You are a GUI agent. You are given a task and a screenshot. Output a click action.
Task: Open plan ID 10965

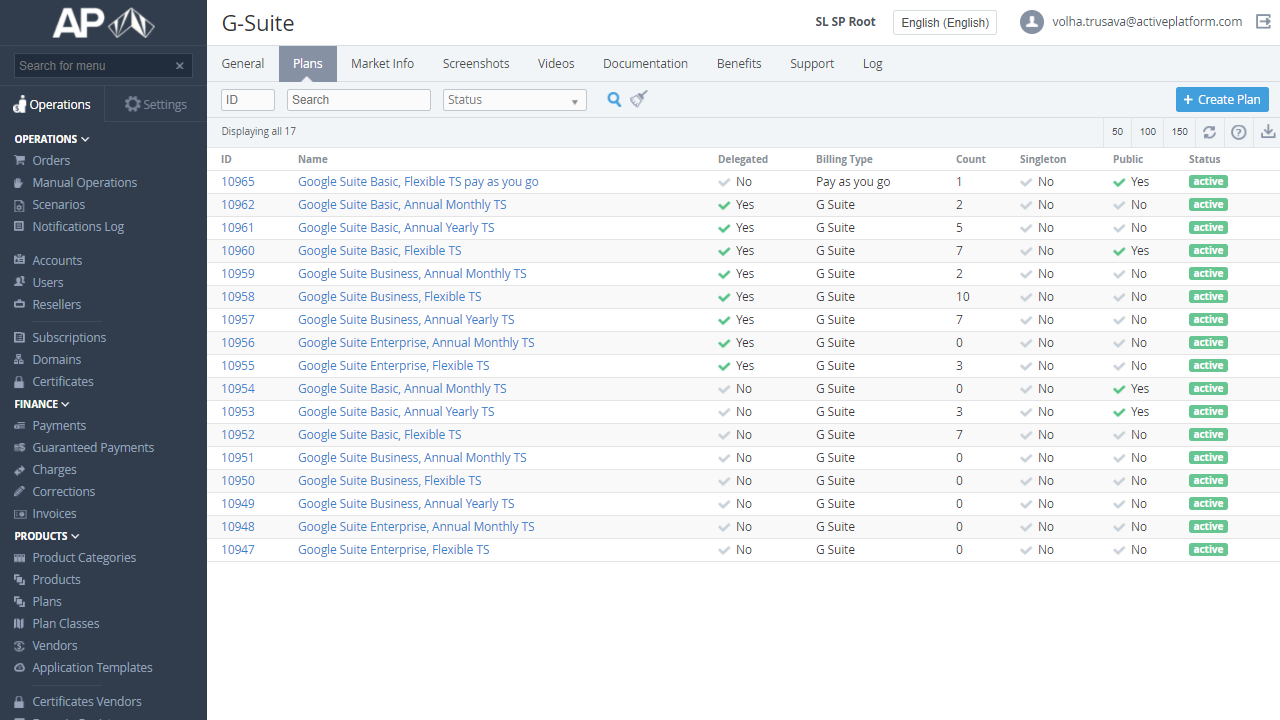pyautogui.click(x=238, y=182)
